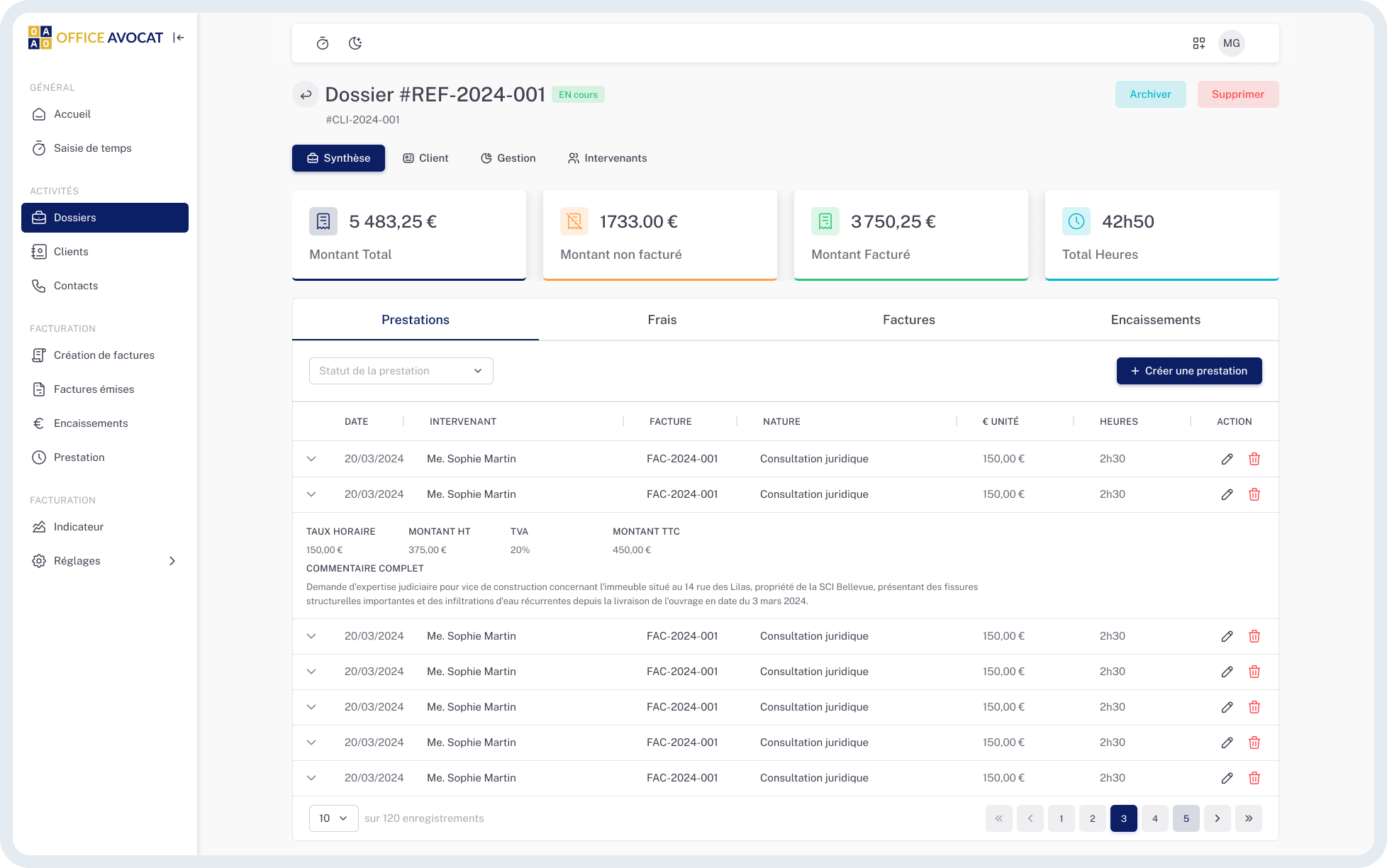Open the Encaissements tab in the table panel
Screen dimensions: 1387x868
1156,320
